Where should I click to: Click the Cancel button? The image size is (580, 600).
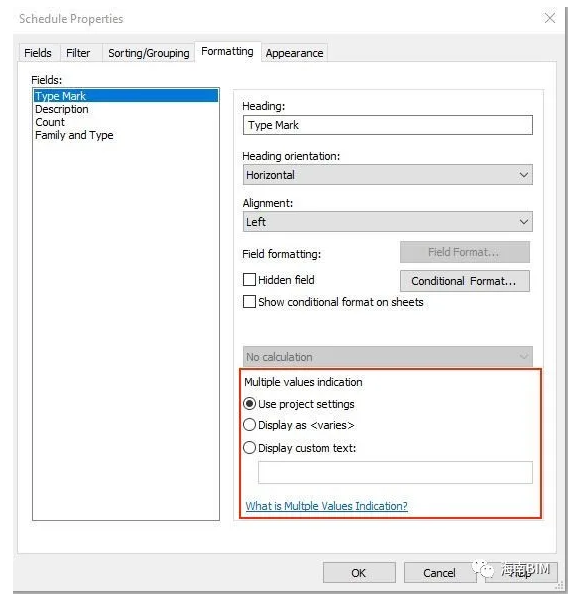point(439,572)
